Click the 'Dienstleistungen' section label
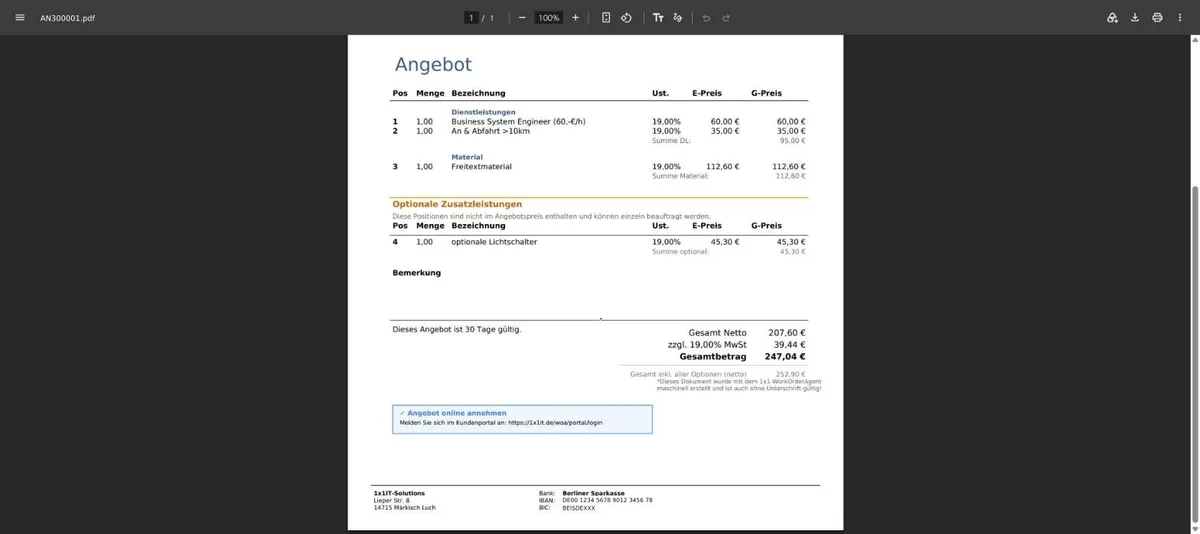The height and width of the screenshot is (534, 1200). tap(483, 112)
